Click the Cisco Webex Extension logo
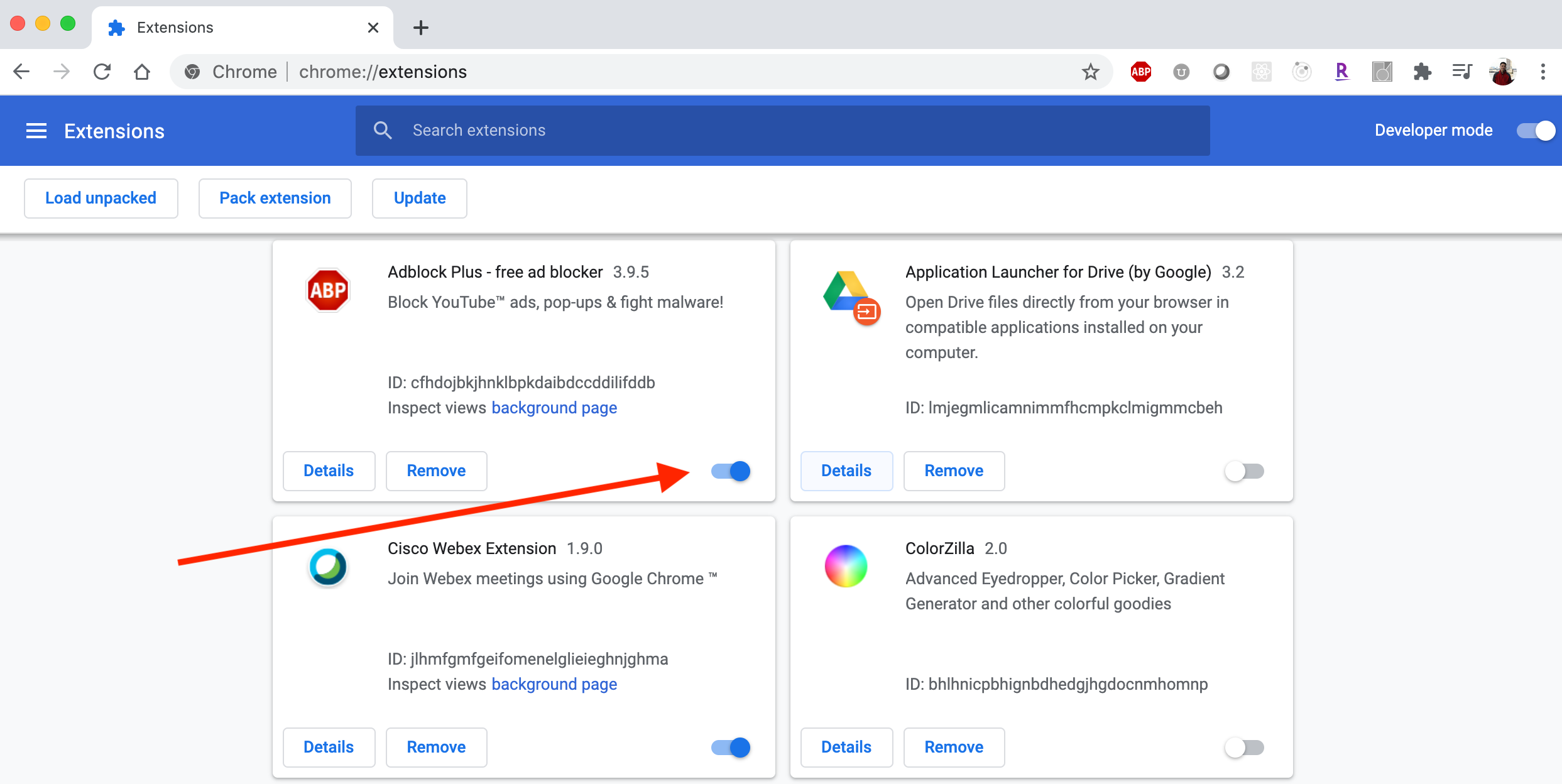 coord(327,567)
